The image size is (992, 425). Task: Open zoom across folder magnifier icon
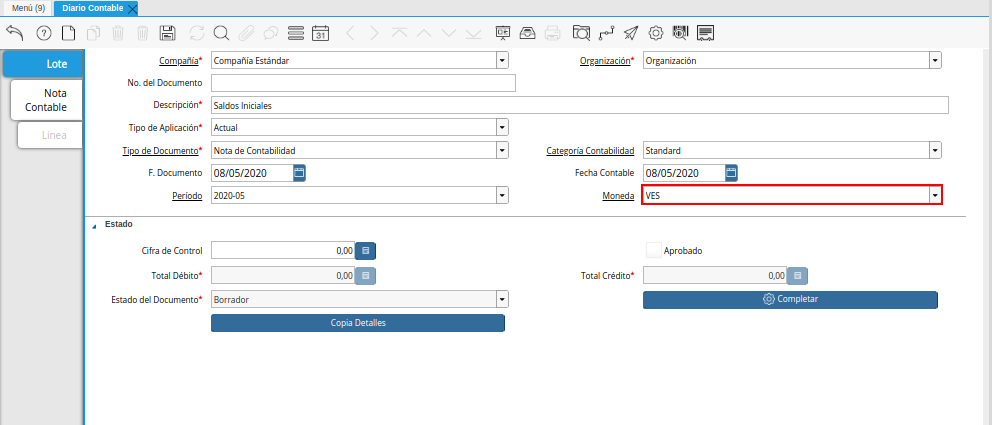coord(581,33)
